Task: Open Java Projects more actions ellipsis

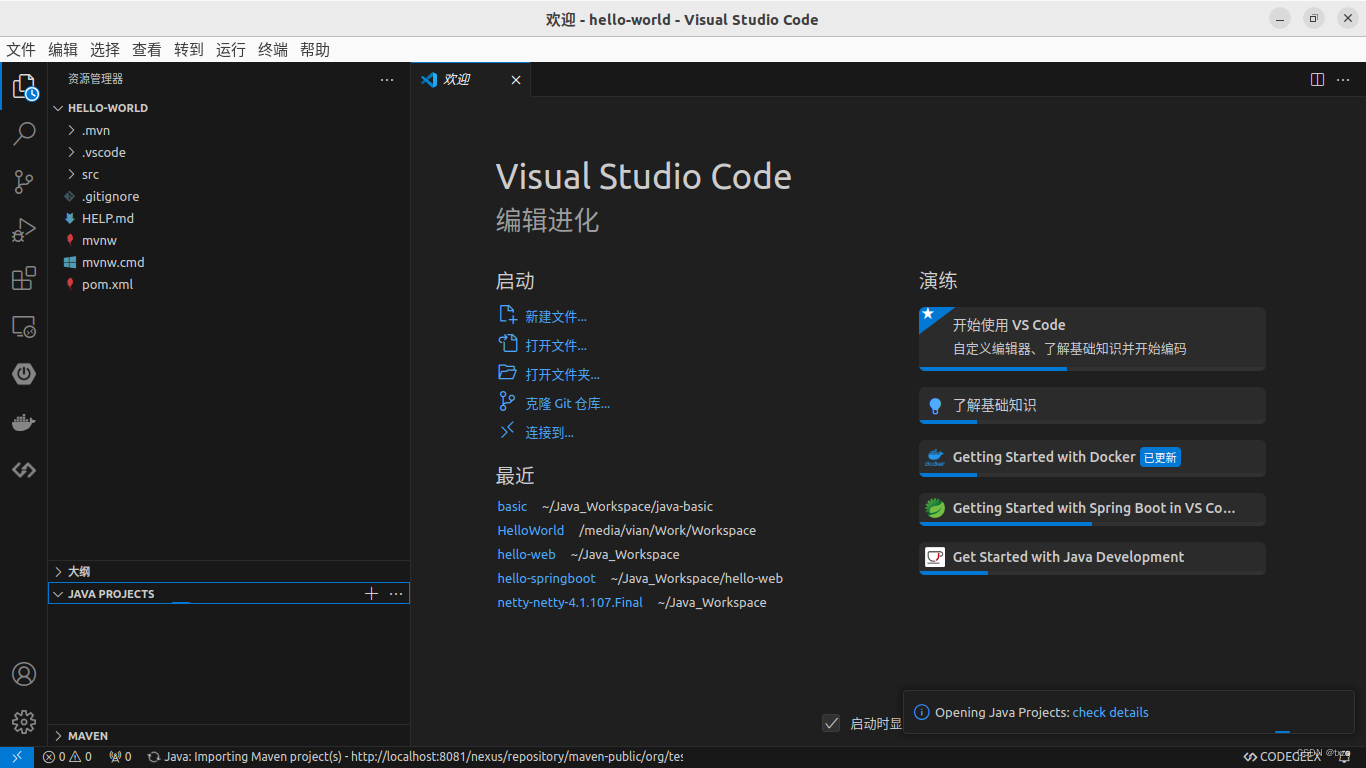Action: (396, 594)
